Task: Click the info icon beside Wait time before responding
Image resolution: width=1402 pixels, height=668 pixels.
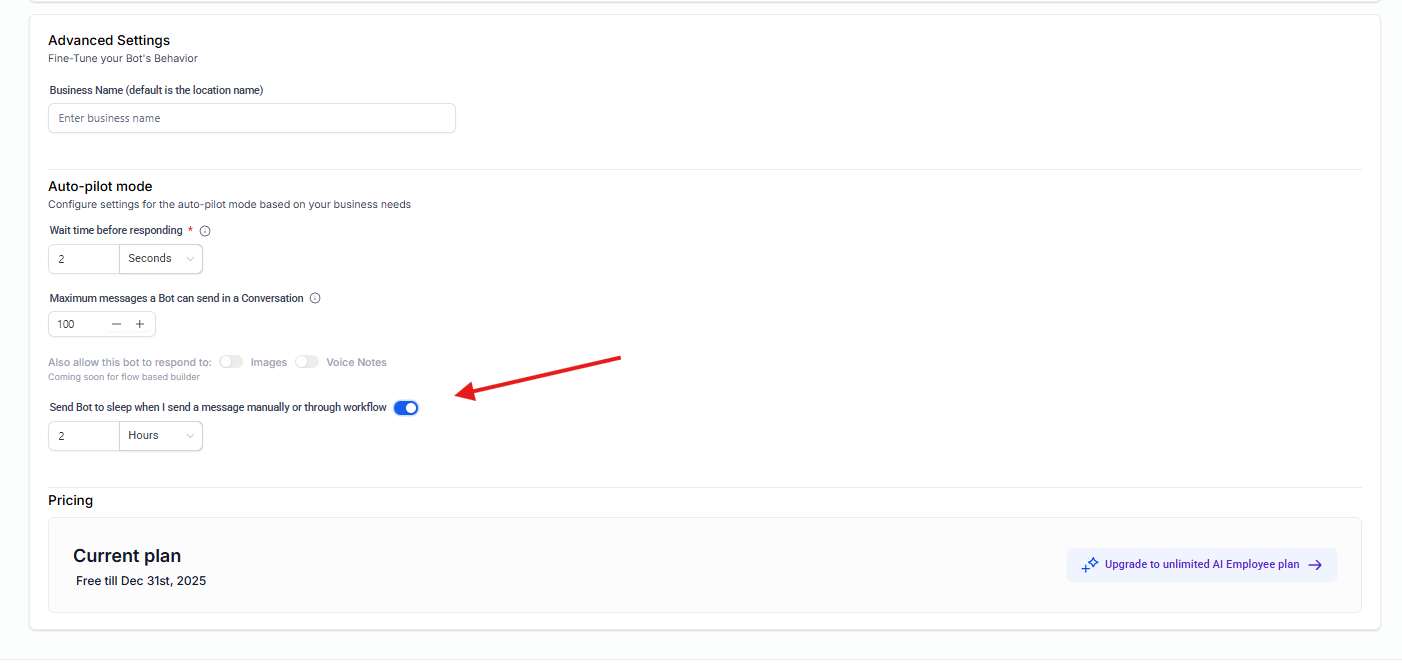Action: click(x=205, y=231)
